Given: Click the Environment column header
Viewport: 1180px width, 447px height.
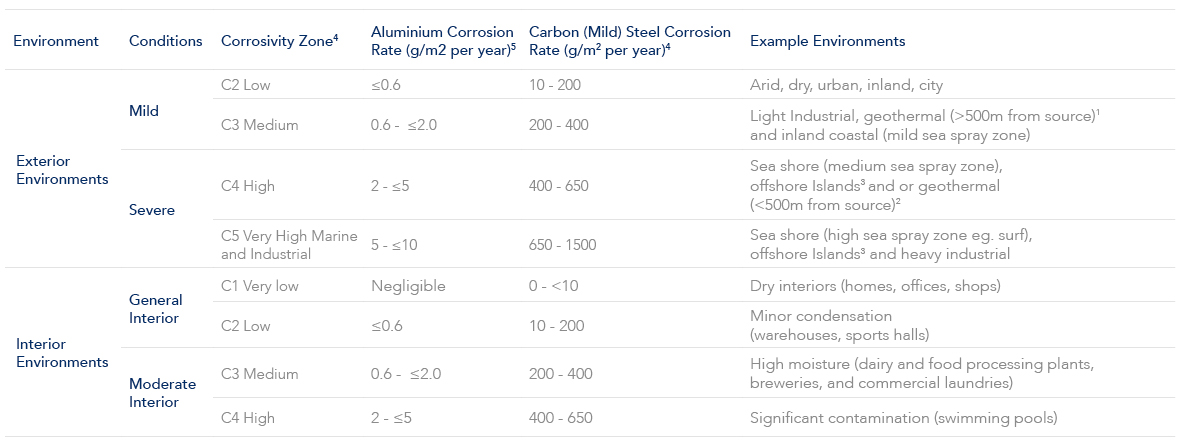Looking at the screenshot, I should point(55,41).
